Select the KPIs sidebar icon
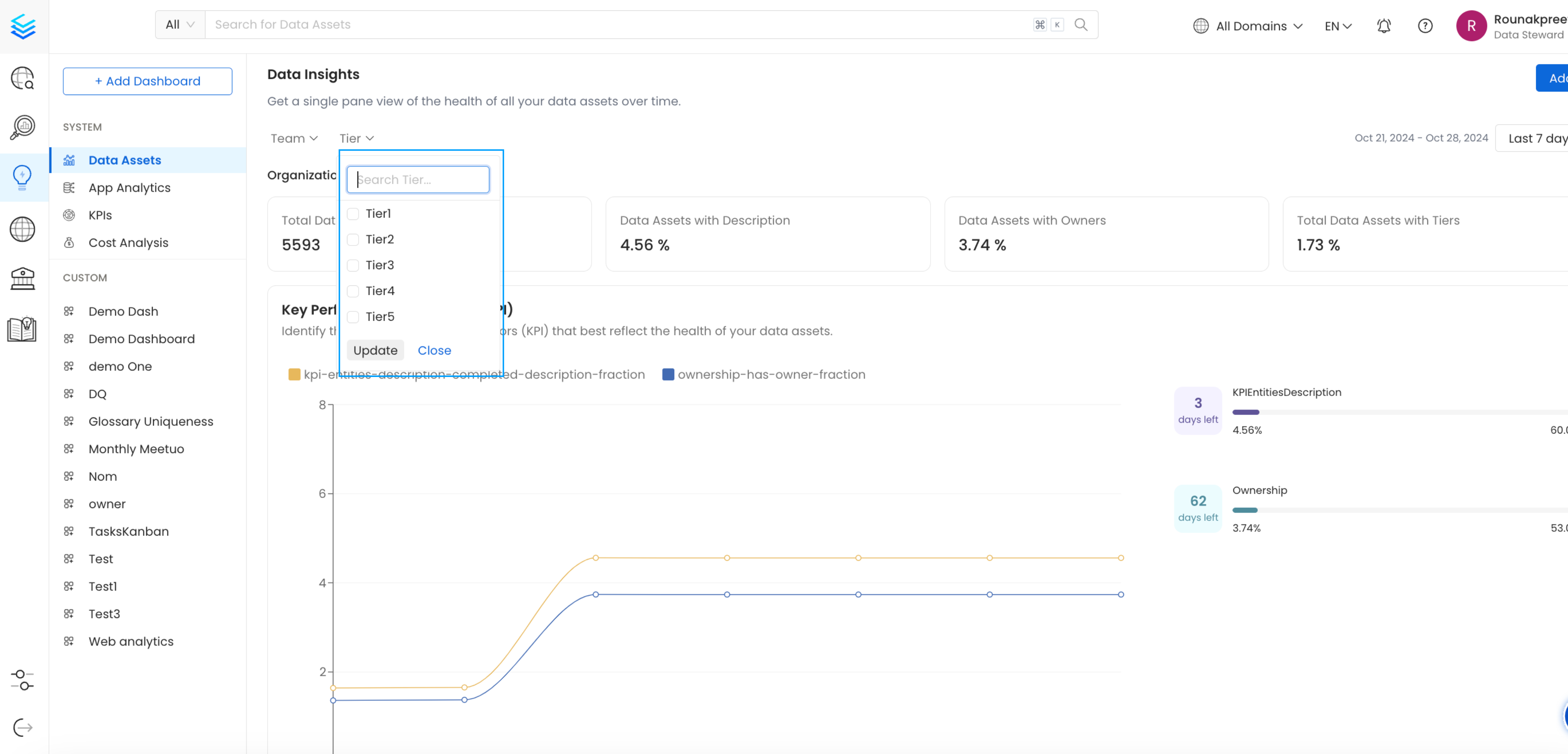1568x754 pixels. tap(70, 215)
